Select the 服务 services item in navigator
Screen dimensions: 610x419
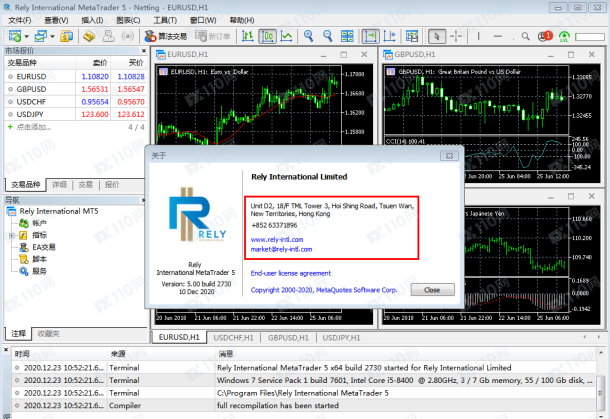[39, 271]
